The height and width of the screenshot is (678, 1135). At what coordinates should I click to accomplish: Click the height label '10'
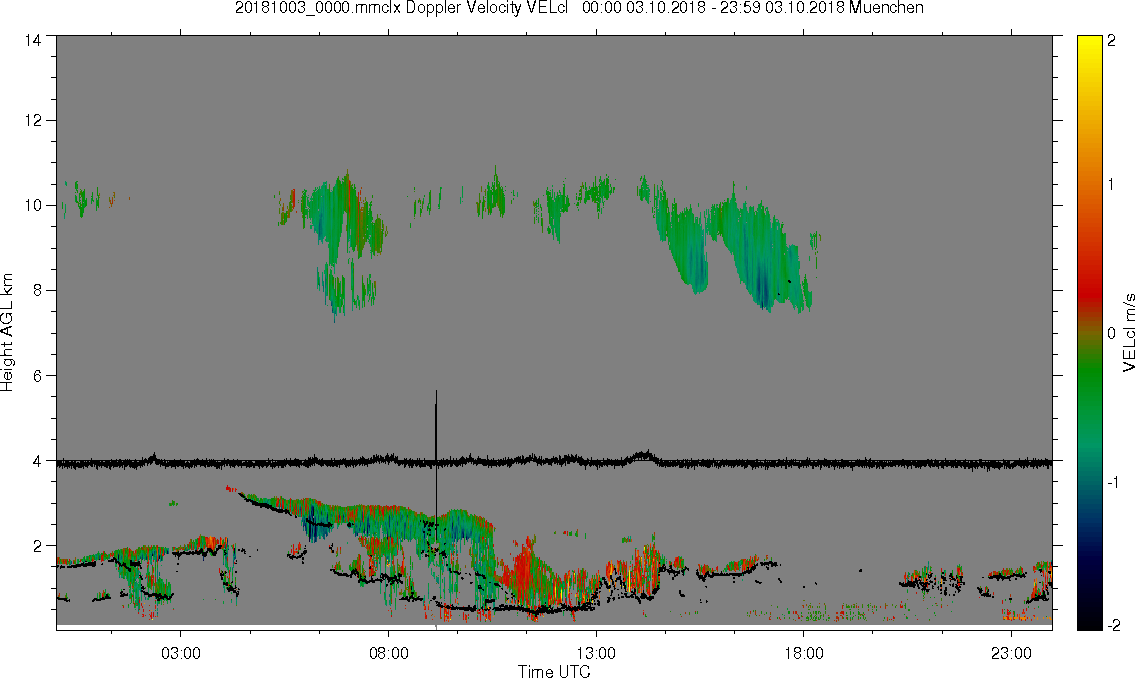(33, 205)
